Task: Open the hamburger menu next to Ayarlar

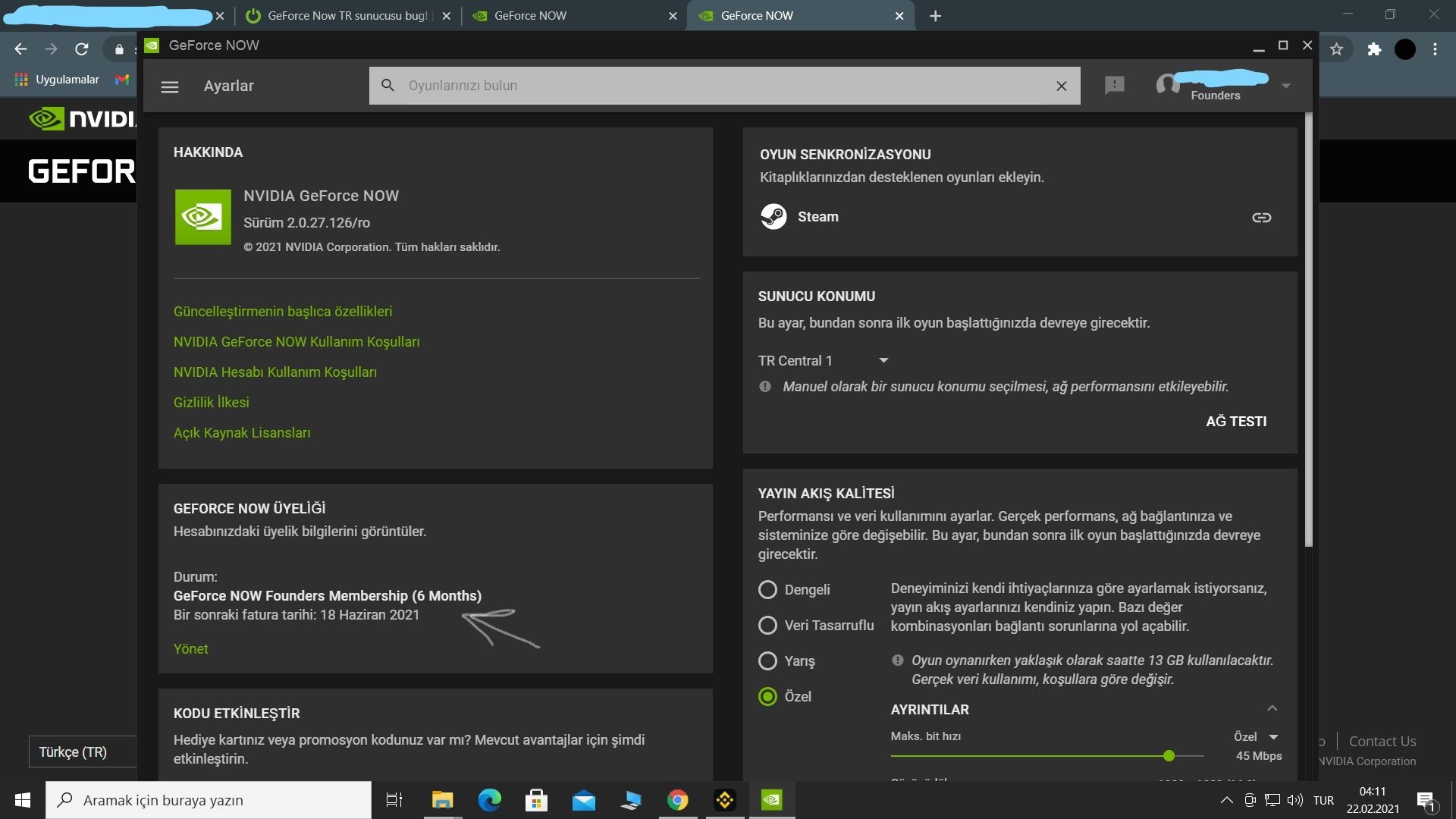Action: pyautogui.click(x=170, y=86)
